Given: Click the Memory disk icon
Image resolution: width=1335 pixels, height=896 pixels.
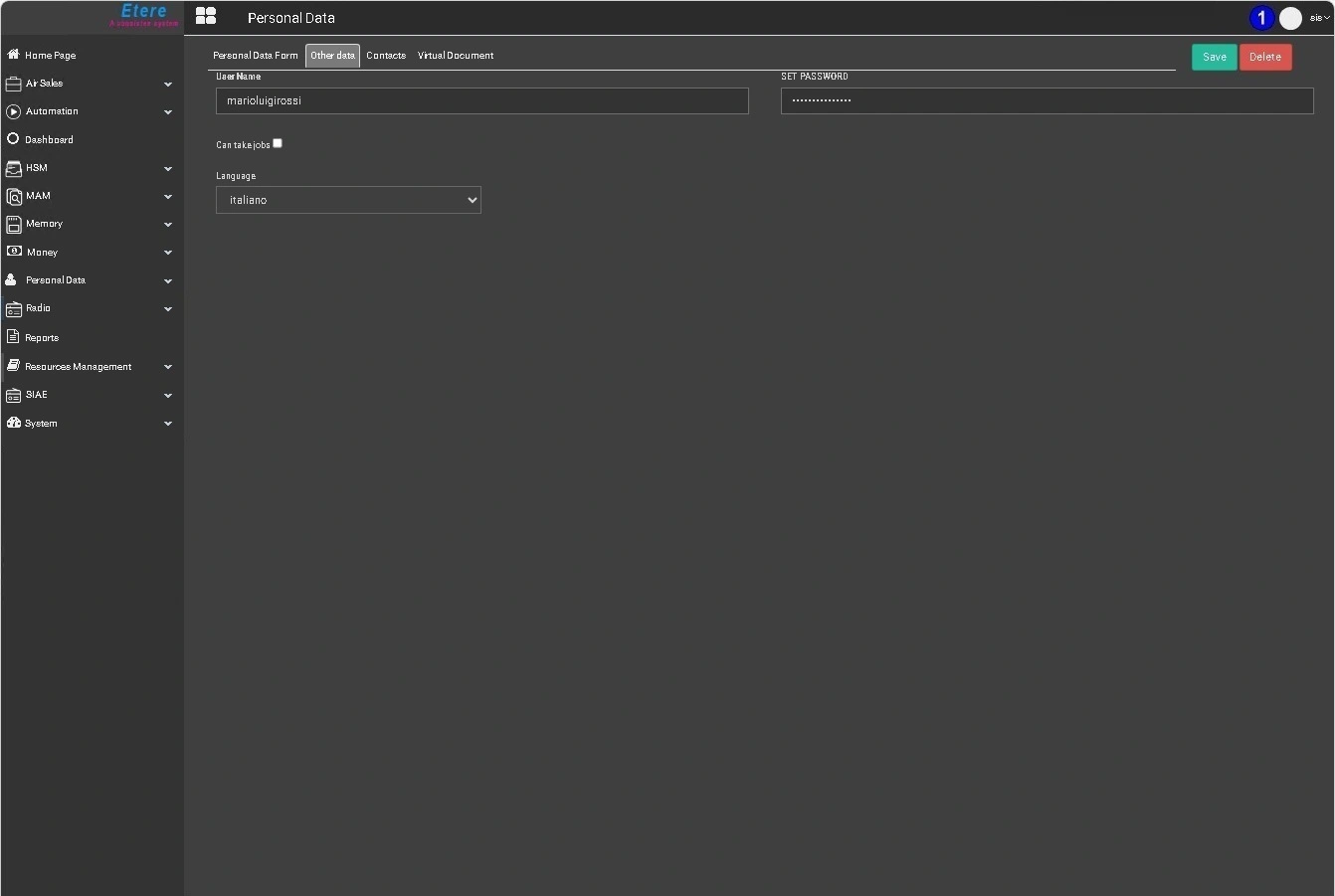Looking at the screenshot, I should pyautogui.click(x=14, y=224).
